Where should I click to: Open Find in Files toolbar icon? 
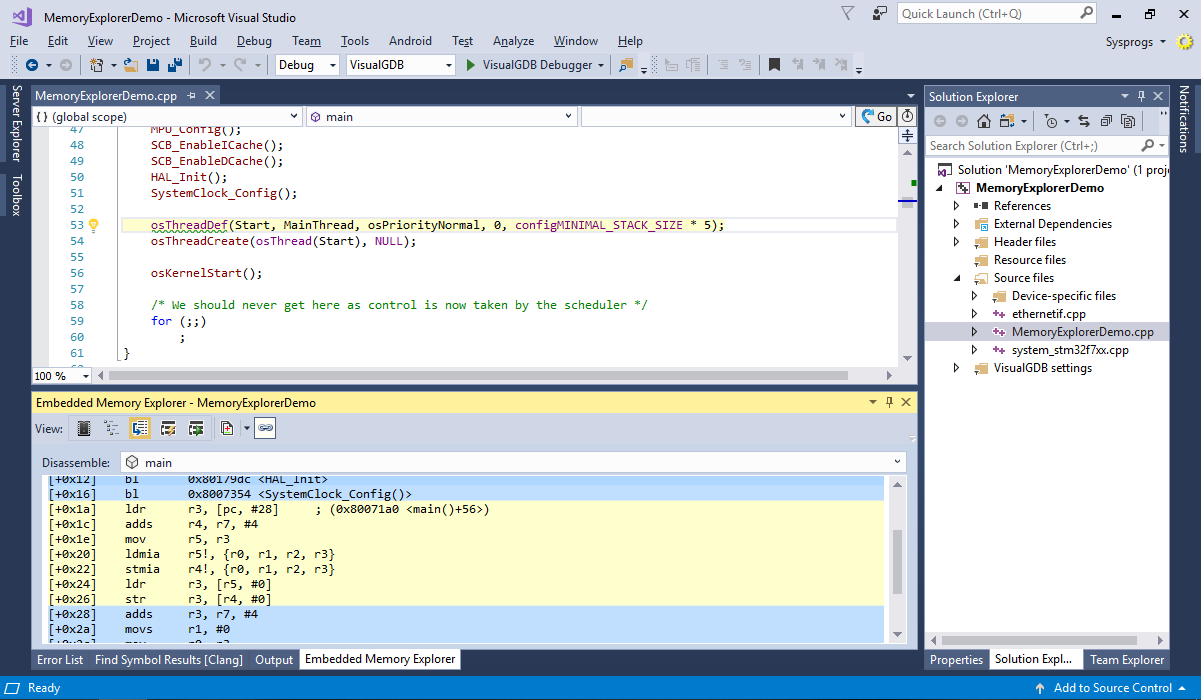627,65
